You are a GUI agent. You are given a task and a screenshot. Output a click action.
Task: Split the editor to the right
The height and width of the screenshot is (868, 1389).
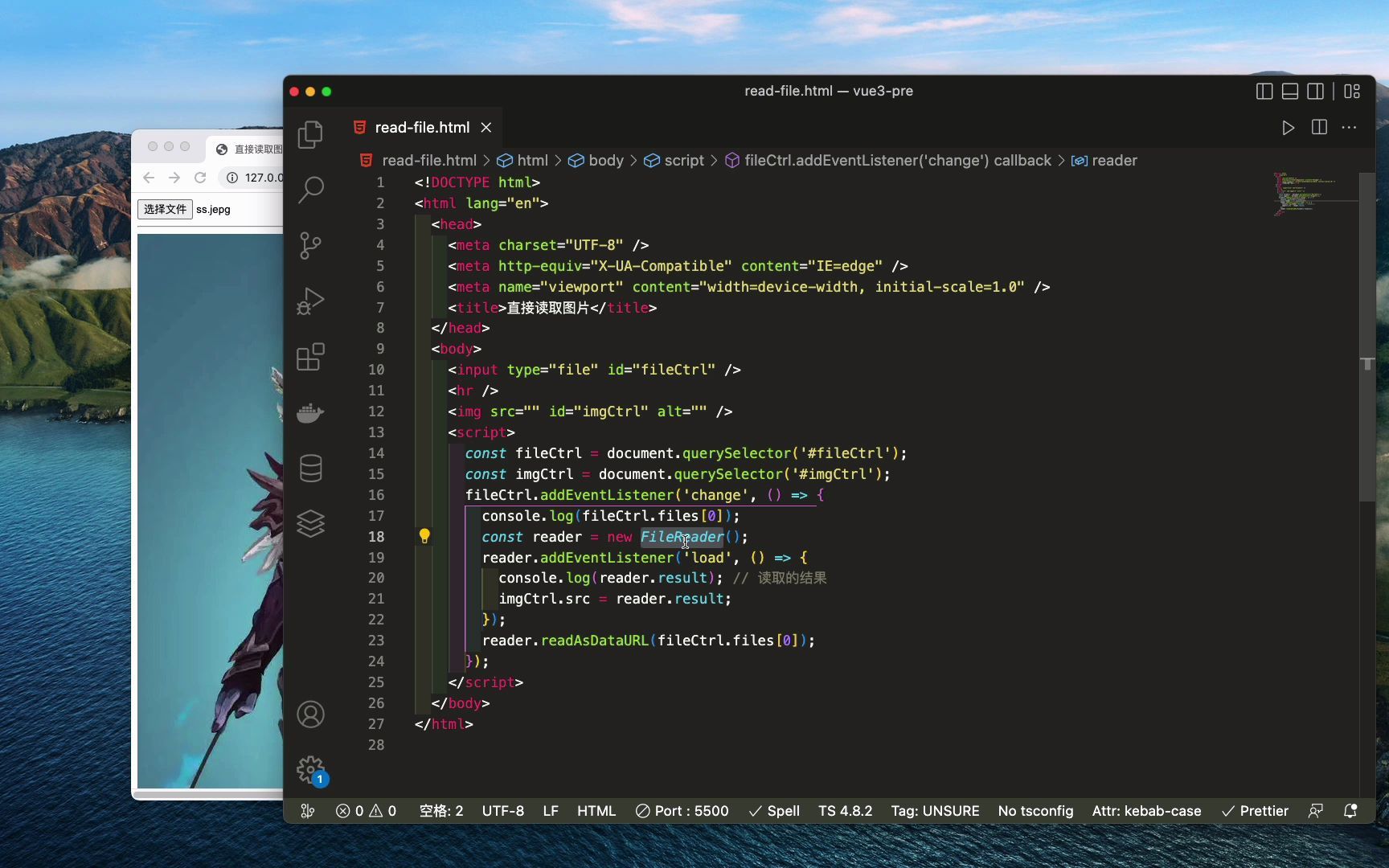1319,128
